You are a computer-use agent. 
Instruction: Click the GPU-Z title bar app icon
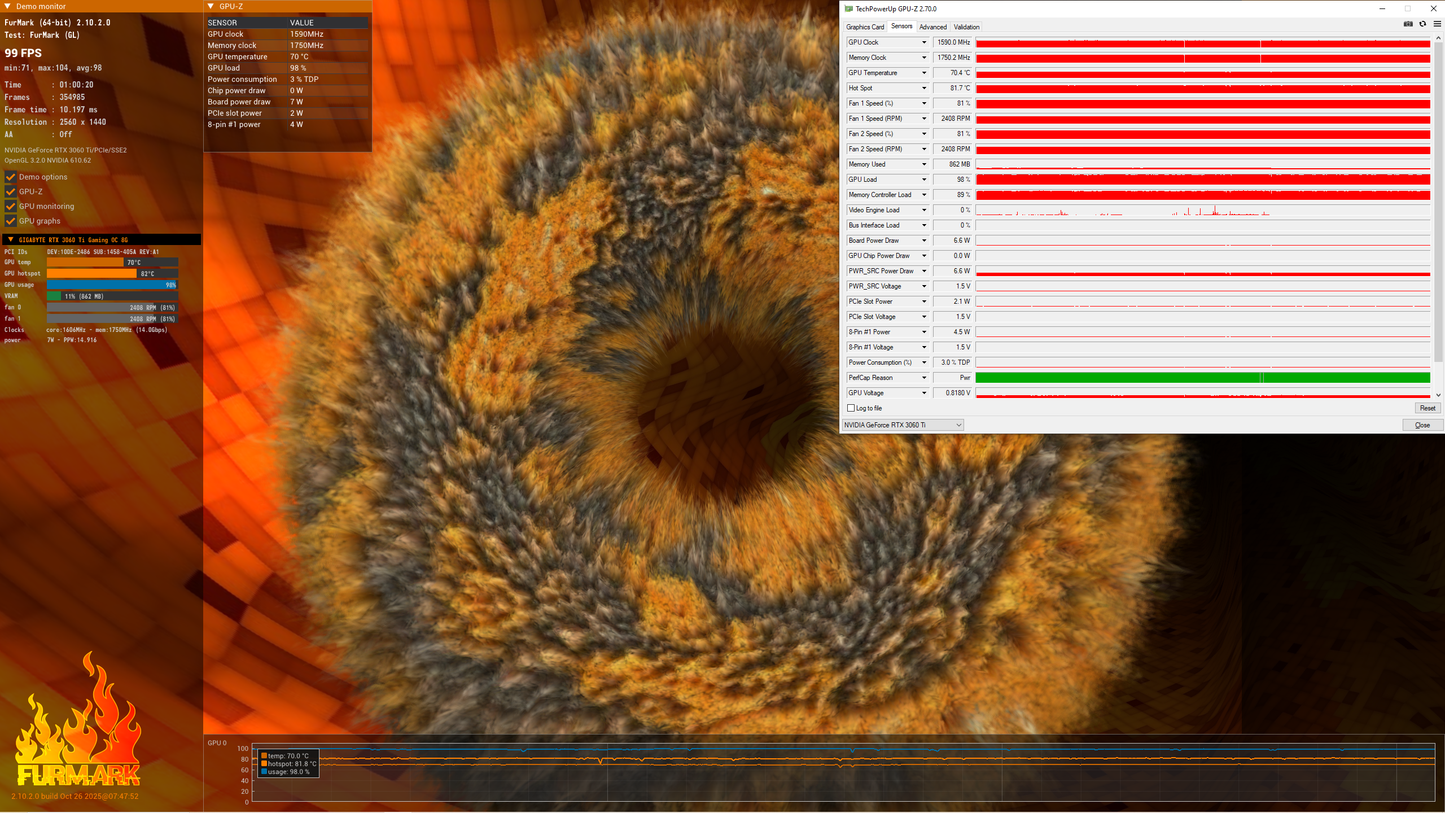[849, 8]
